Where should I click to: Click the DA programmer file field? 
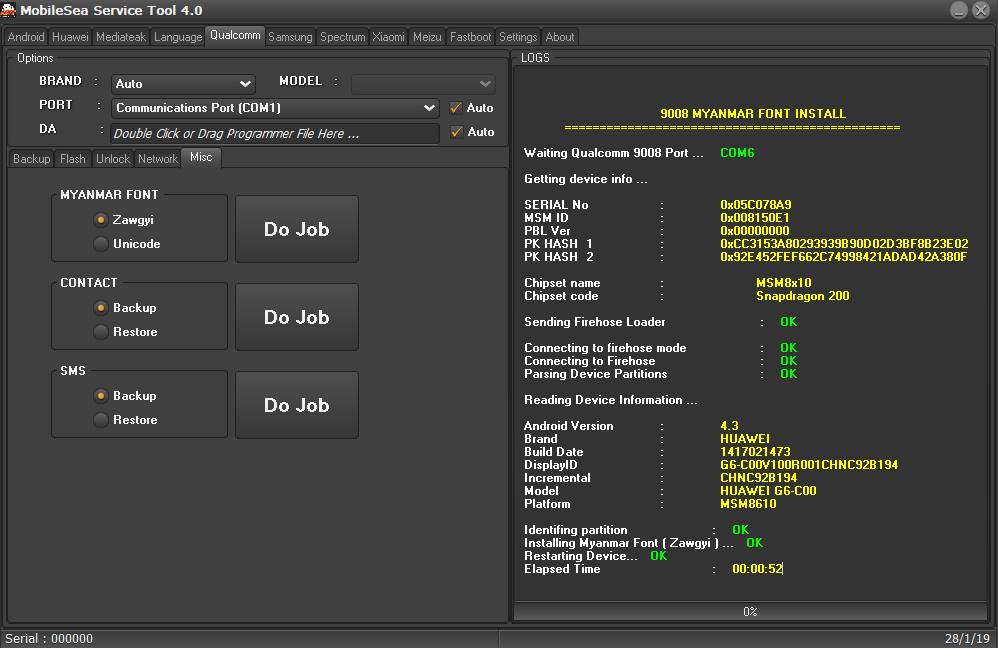click(275, 133)
